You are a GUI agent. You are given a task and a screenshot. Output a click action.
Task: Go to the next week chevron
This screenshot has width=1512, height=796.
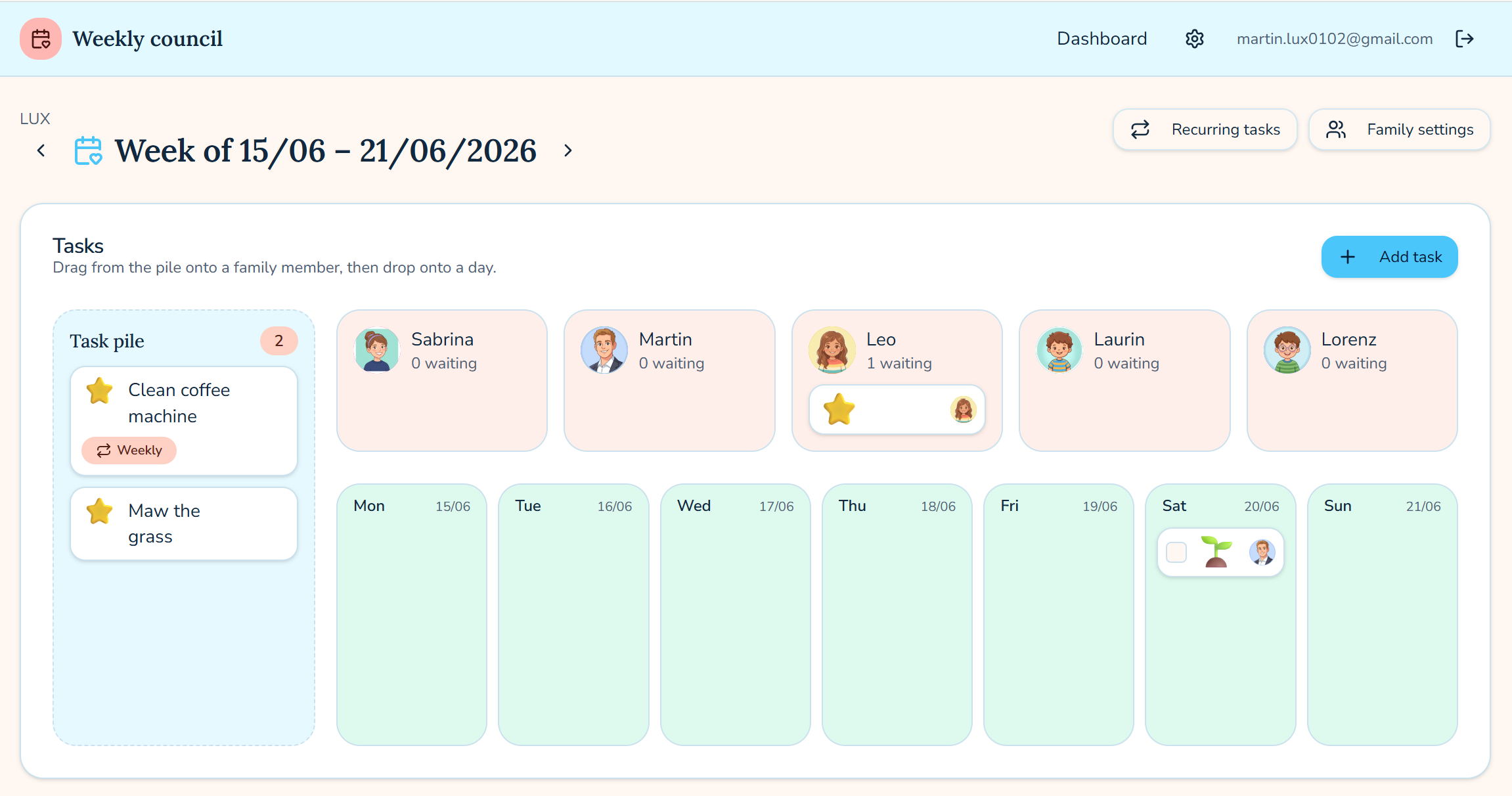click(568, 150)
